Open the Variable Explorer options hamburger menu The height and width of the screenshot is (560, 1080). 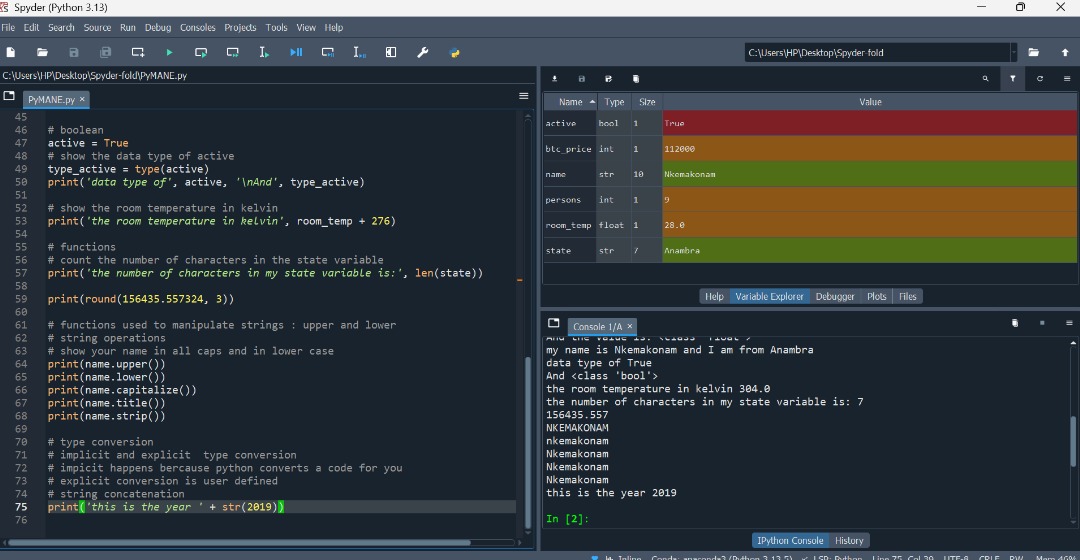pos(1067,79)
